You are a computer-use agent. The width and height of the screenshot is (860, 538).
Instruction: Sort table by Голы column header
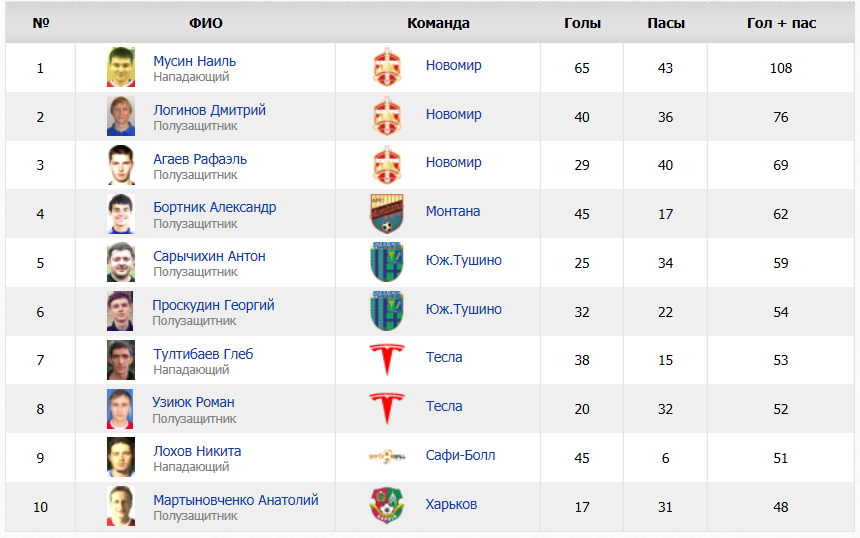click(582, 23)
